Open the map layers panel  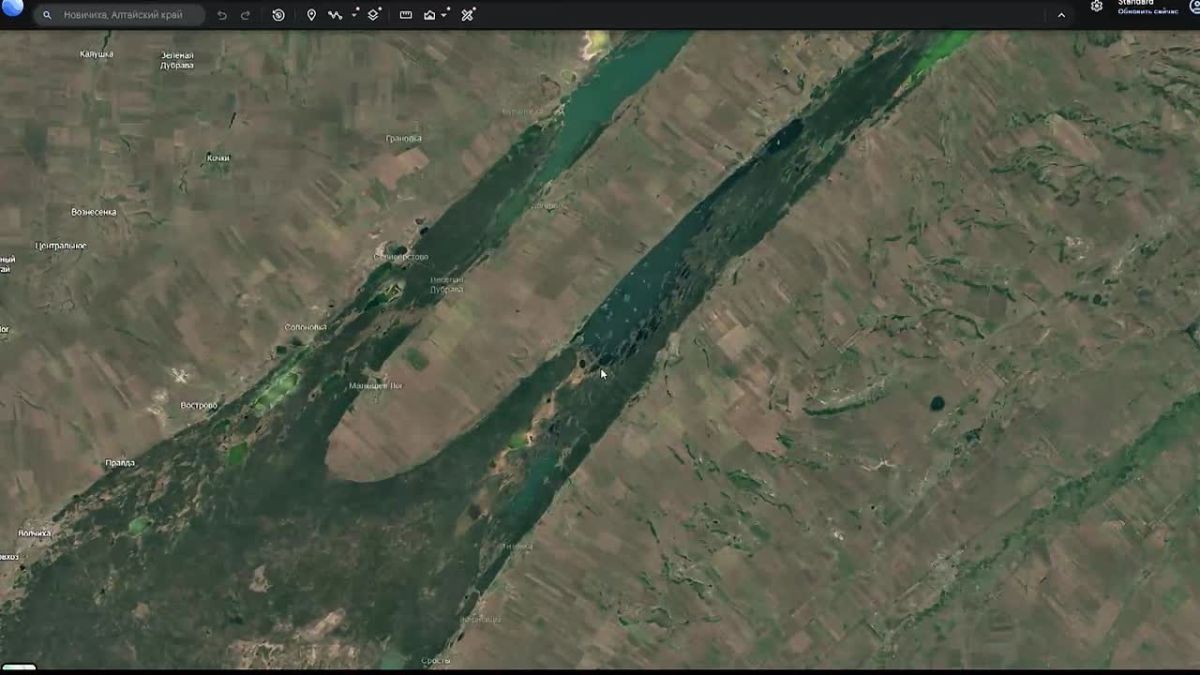coord(373,15)
